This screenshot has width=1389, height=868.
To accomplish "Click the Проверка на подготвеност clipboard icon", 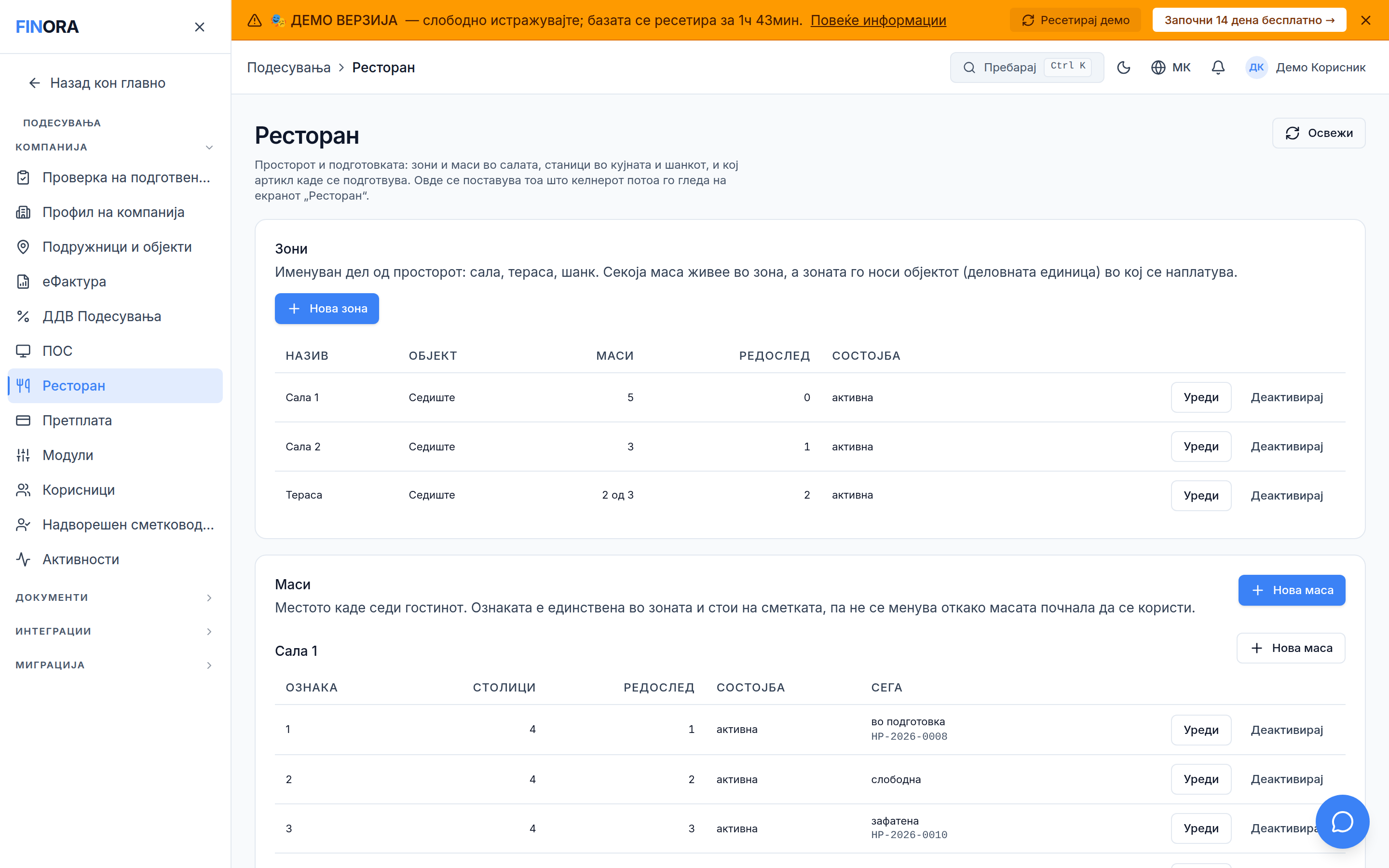I will click(x=23, y=178).
